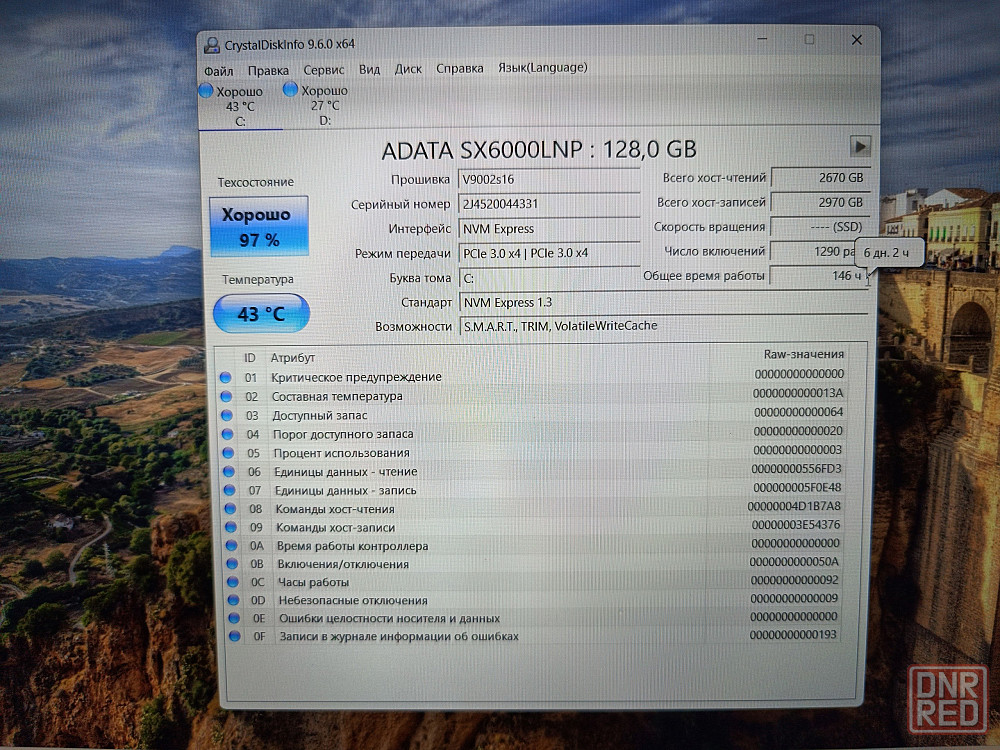This screenshot has height=750, width=1000.
Task: Click the total host reads value 2670 GB
Action: tap(820, 178)
